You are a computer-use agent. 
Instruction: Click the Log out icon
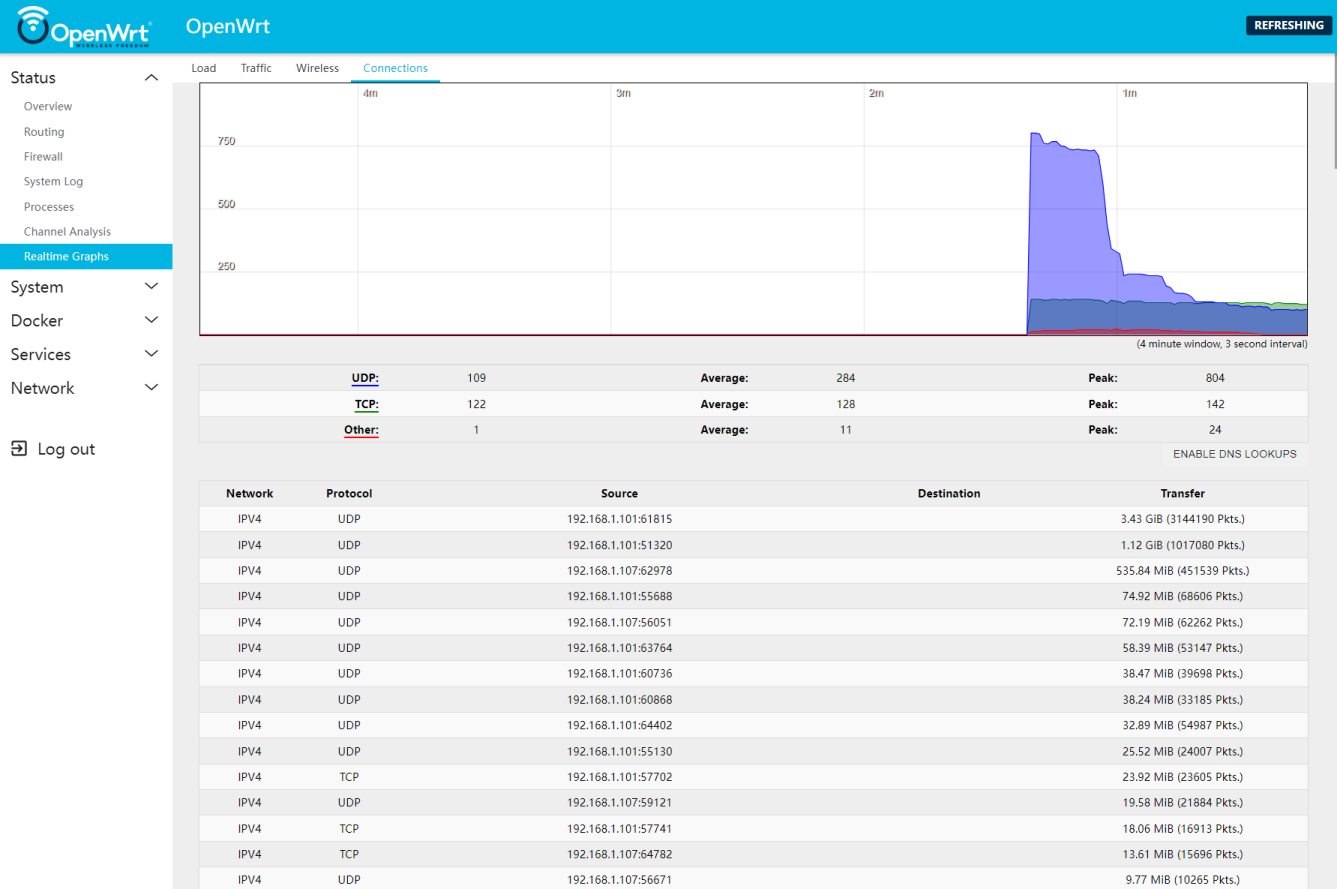(x=19, y=449)
